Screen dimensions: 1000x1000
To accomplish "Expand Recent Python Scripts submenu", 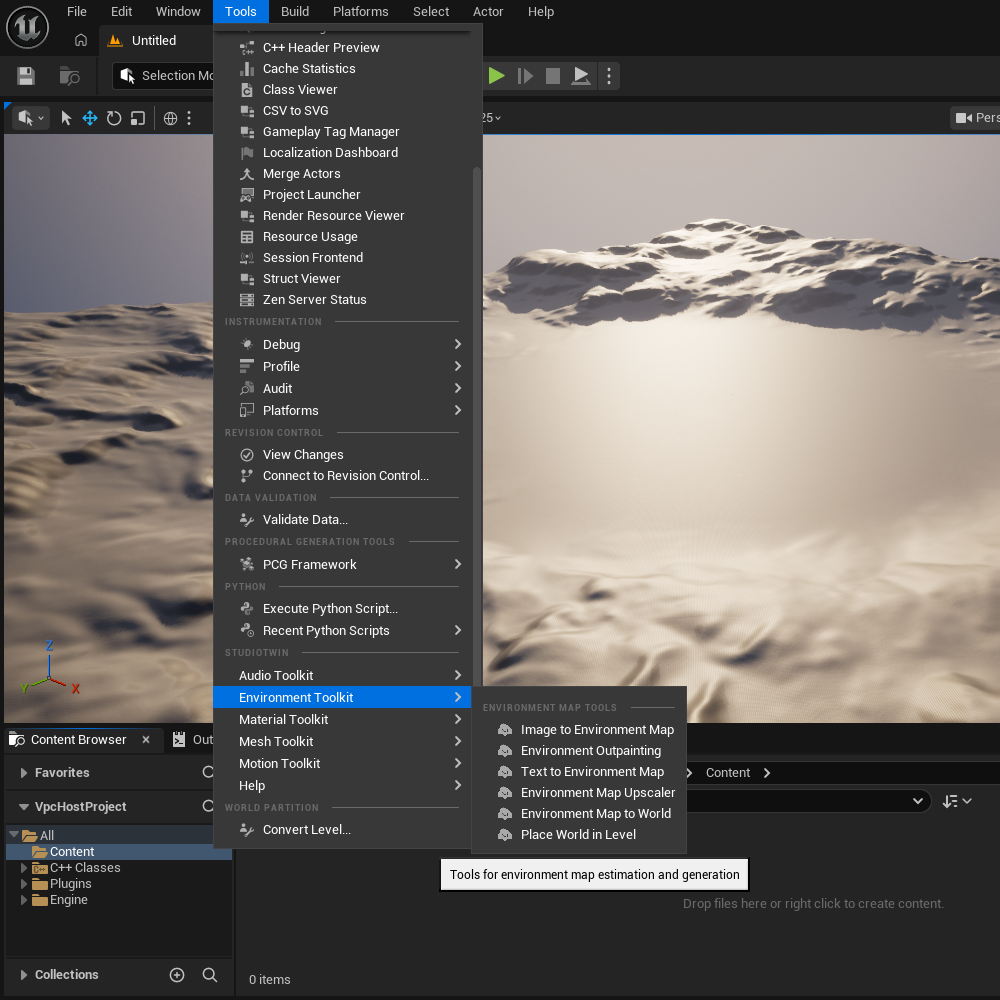I will tap(342, 631).
